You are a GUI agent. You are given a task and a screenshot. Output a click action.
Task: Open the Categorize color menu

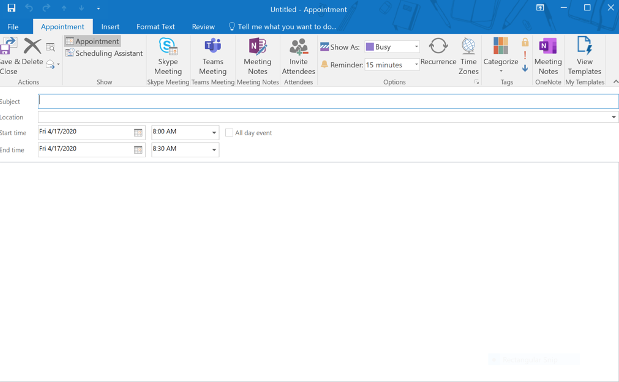pos(501,55)
